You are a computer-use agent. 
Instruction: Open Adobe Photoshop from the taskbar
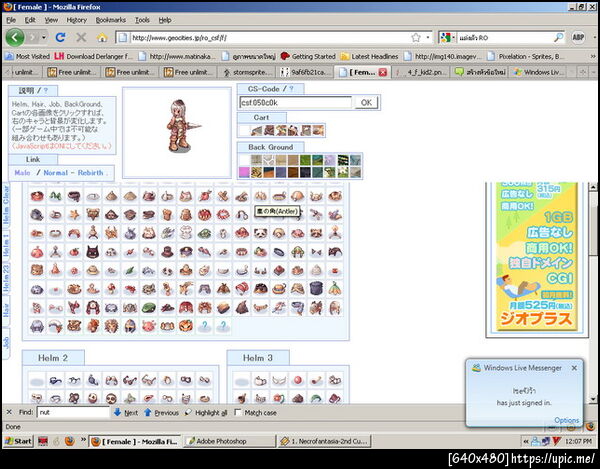(x=229, y=441)
